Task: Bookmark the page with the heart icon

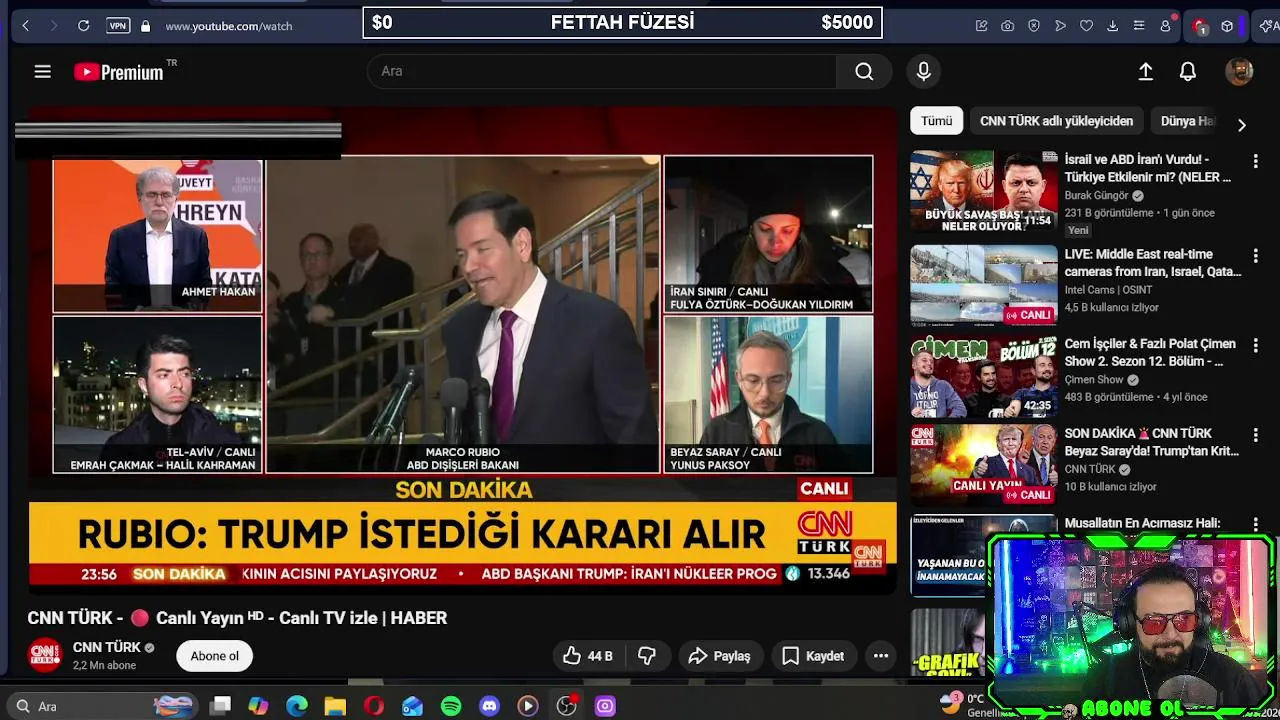Action: [1087, 26]
